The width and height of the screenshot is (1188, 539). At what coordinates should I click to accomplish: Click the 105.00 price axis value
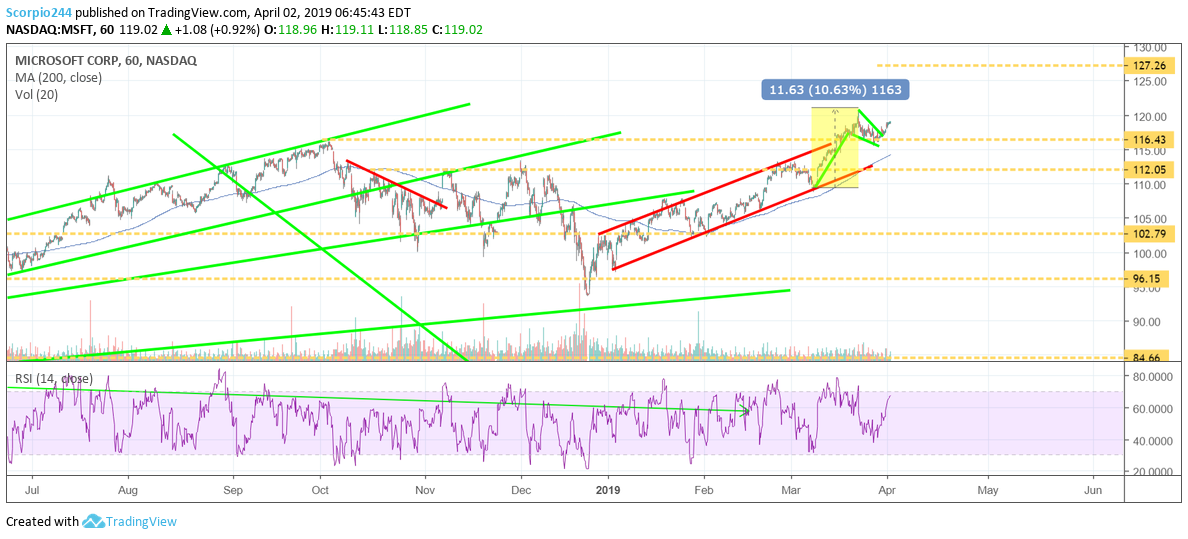pyautogui.click(x=1150, y=218)
